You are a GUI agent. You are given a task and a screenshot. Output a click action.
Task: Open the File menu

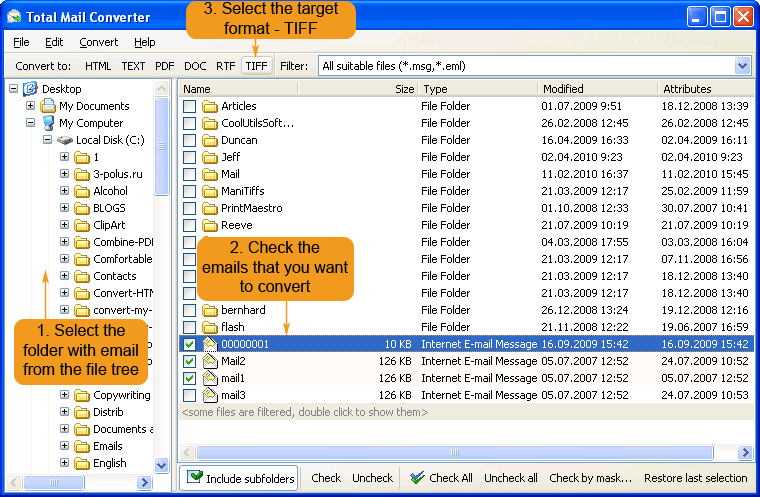[x=21, y=42]
